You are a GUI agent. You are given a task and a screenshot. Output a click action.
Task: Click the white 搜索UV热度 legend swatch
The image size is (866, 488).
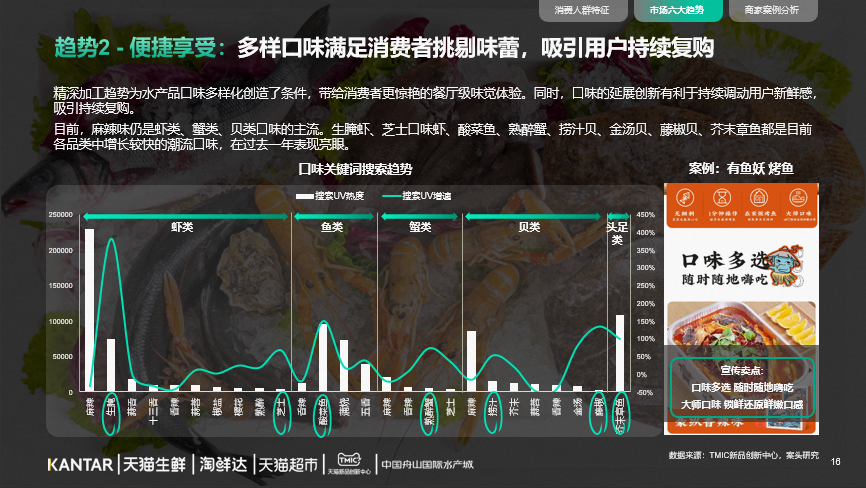tap(303, 195)
